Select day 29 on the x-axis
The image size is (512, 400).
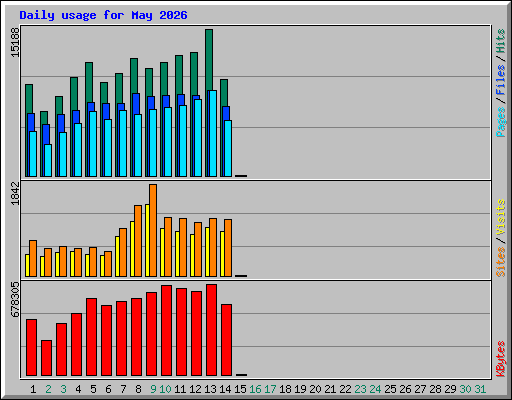[x=450, y=389]
